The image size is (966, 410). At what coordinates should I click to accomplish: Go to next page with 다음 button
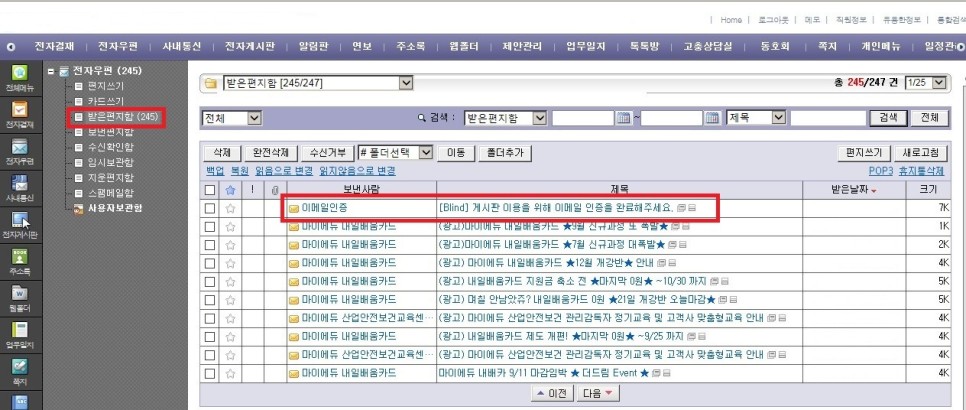[597, 393]
